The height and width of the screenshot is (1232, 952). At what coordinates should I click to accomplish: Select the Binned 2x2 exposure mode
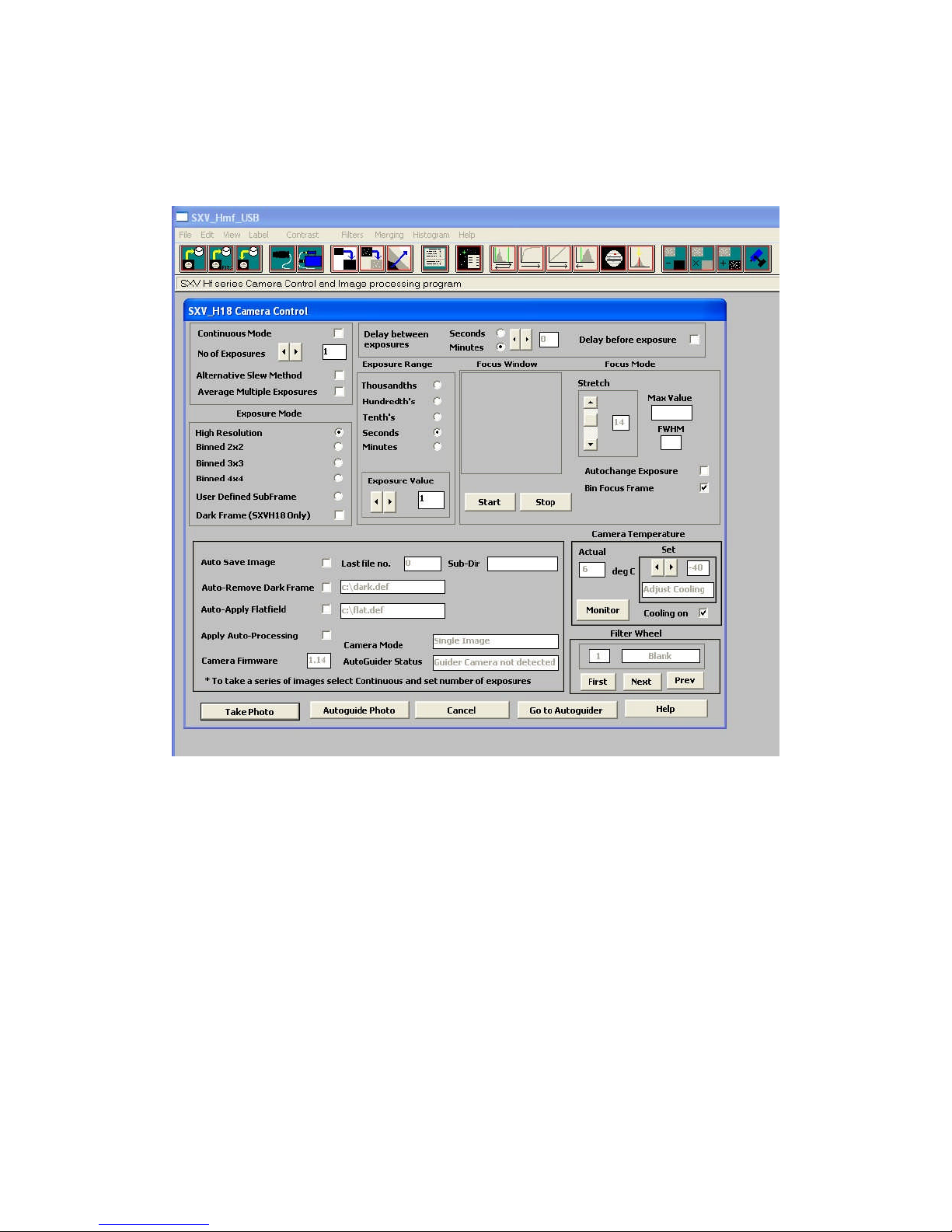click(x=338, y=447)
